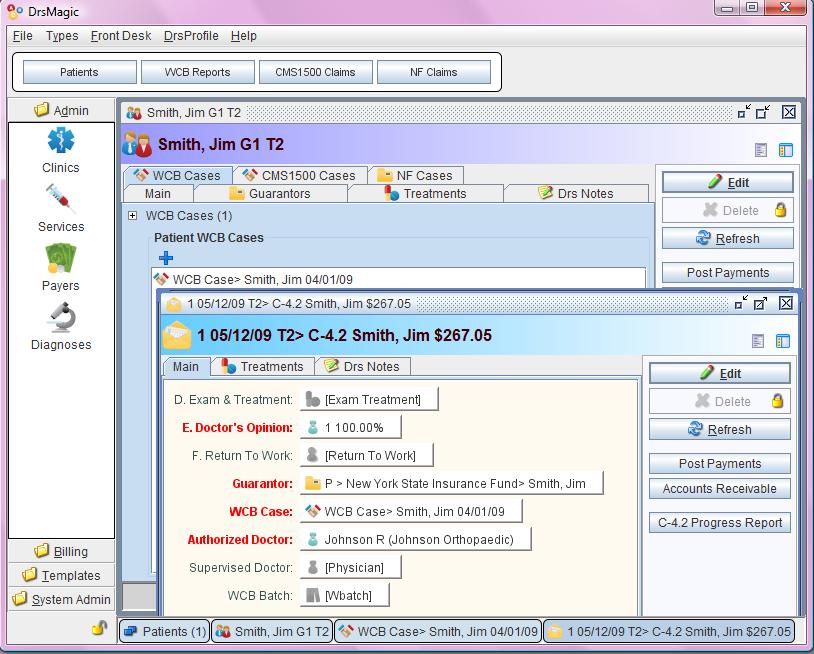This screenshot has width=814, height=654.
Task: Click the list view icon in Smith, Jim header
Action: point(761,150)
